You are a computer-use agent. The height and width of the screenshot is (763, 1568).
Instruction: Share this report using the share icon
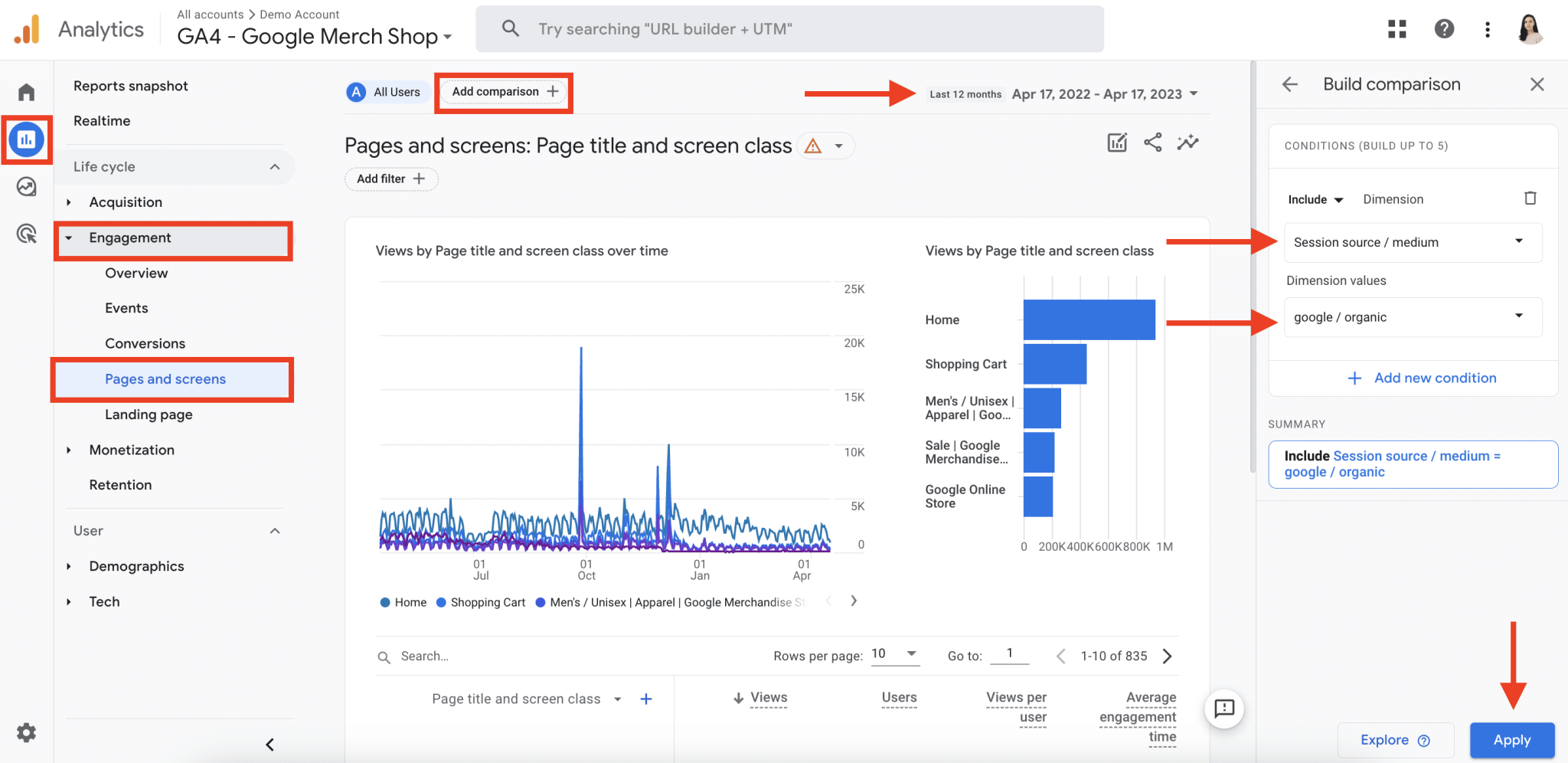click(x=1152, y=142)
